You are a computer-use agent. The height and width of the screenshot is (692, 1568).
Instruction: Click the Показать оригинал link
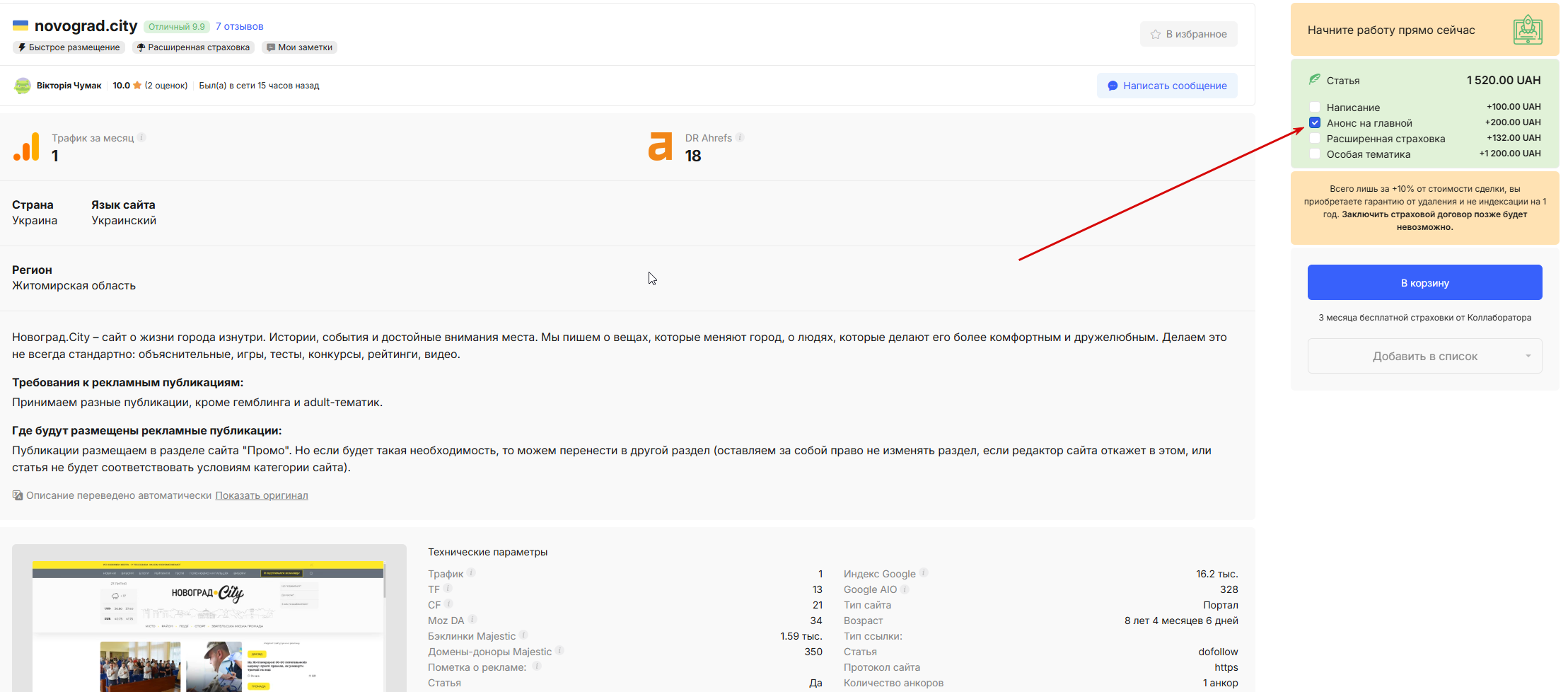pos(262,495)
